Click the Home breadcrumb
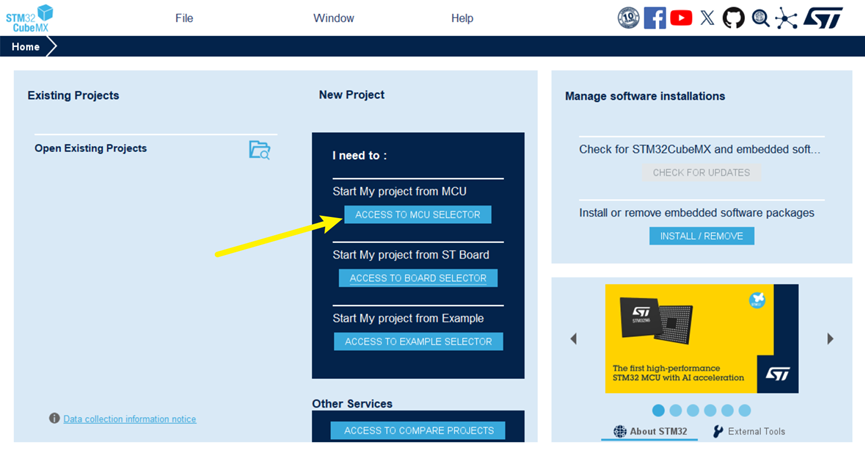Screen dimensions: 865x456 25,47
